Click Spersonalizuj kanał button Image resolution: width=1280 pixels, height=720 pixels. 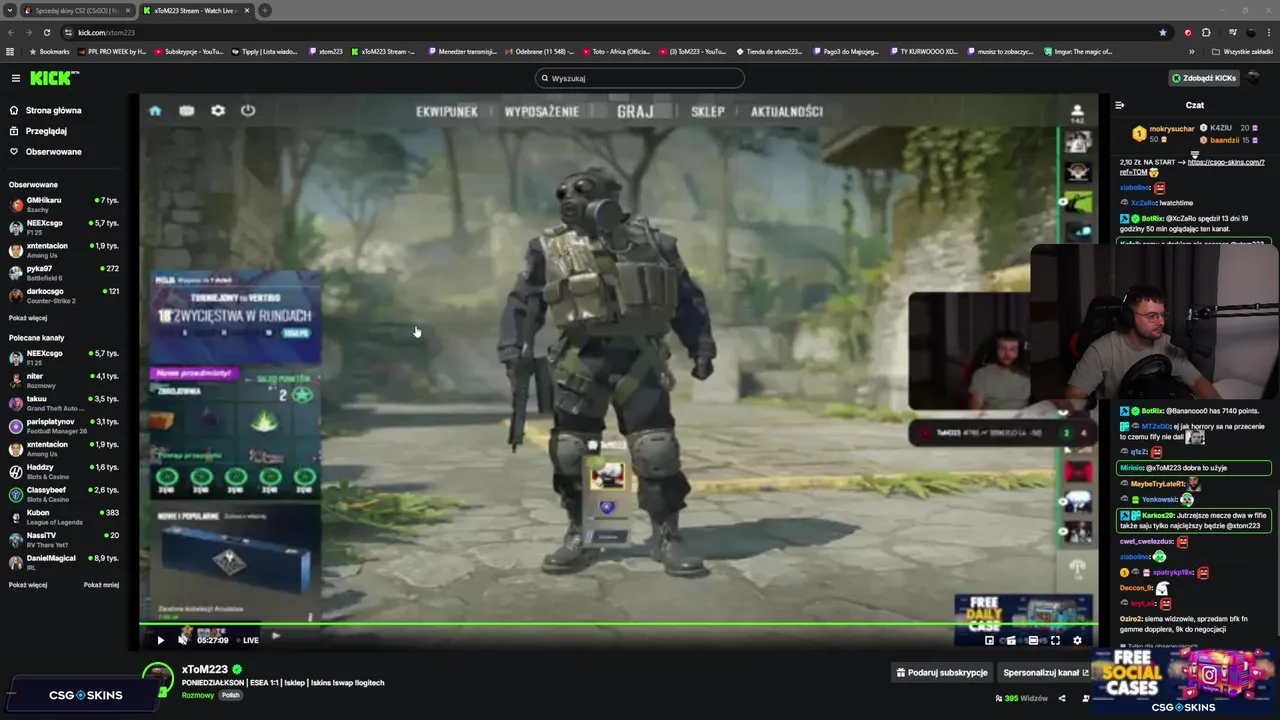point(1045,673)
